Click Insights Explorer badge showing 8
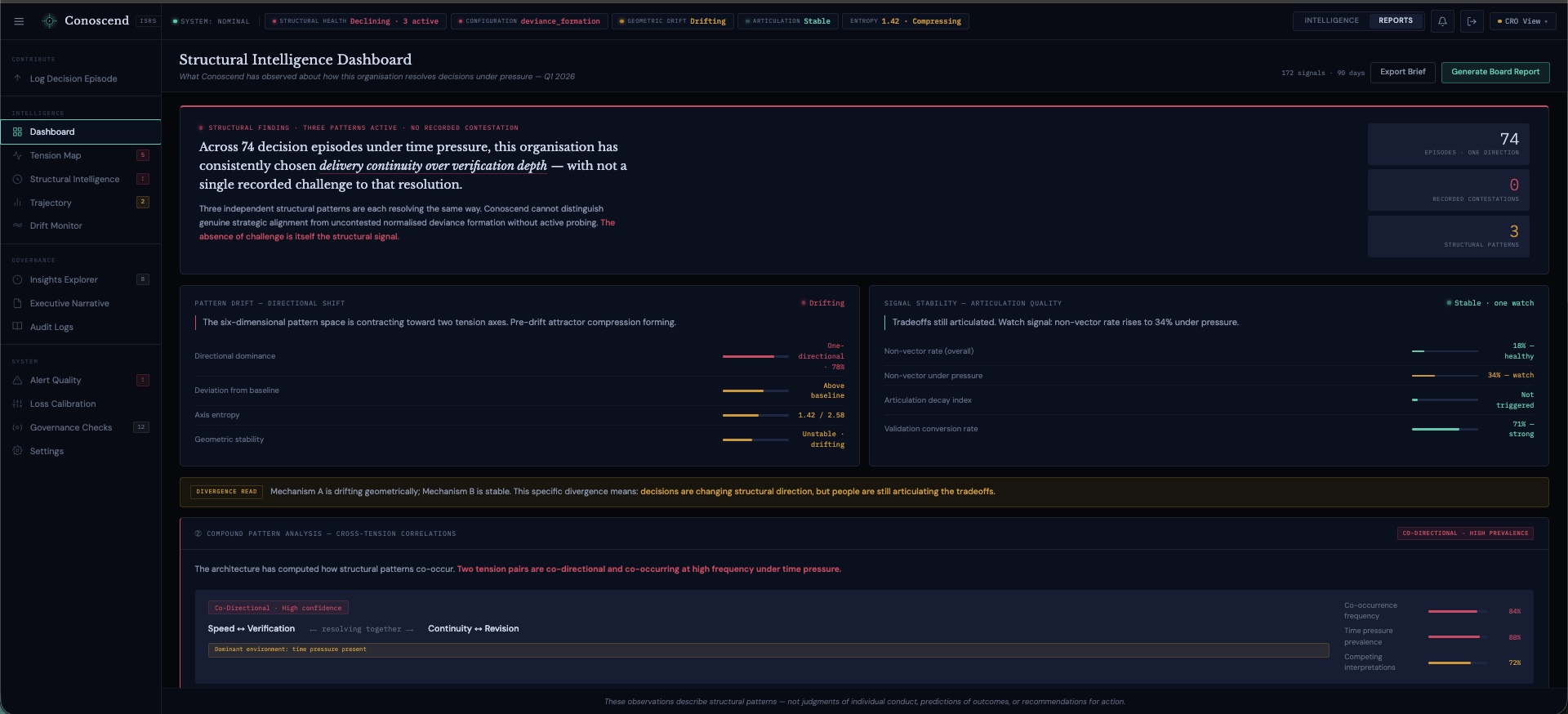The width and height of the screenshot is (1568, 714). pos(143,279)
